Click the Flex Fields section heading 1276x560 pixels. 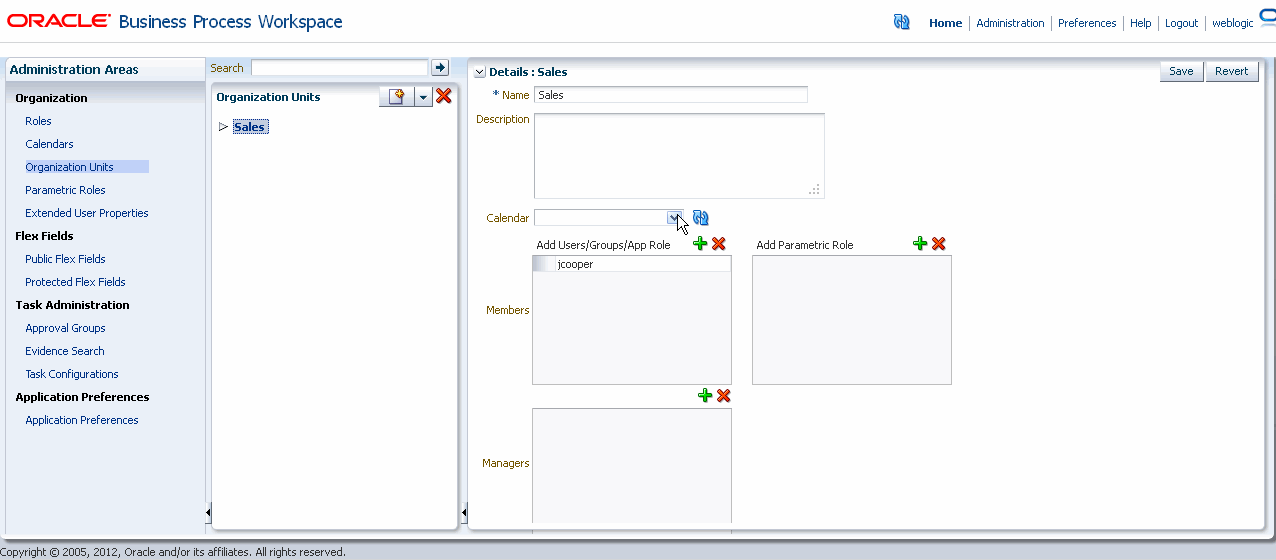44,236
